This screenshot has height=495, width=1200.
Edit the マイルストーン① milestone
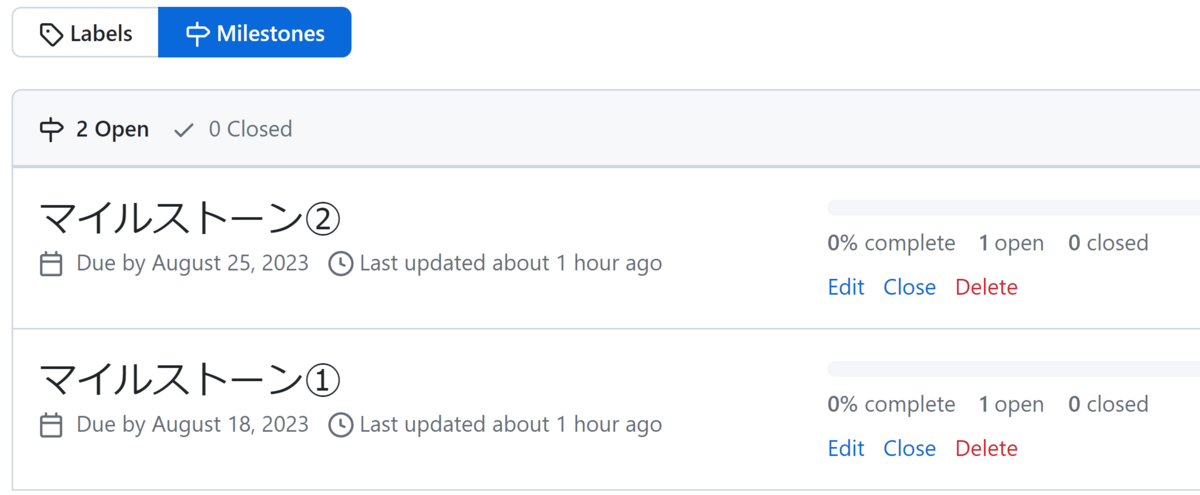point(846,448)
